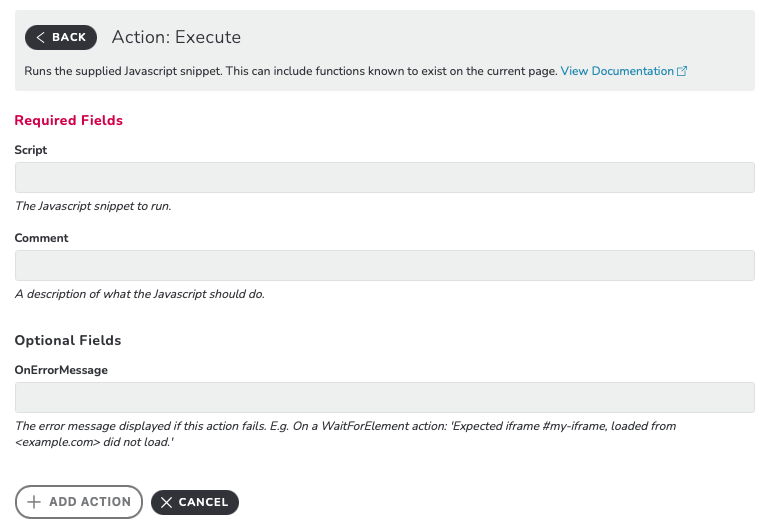Click the external link icon beside View Documentation
This screenshot has height=527, width=769.
(x=682, y=71)
